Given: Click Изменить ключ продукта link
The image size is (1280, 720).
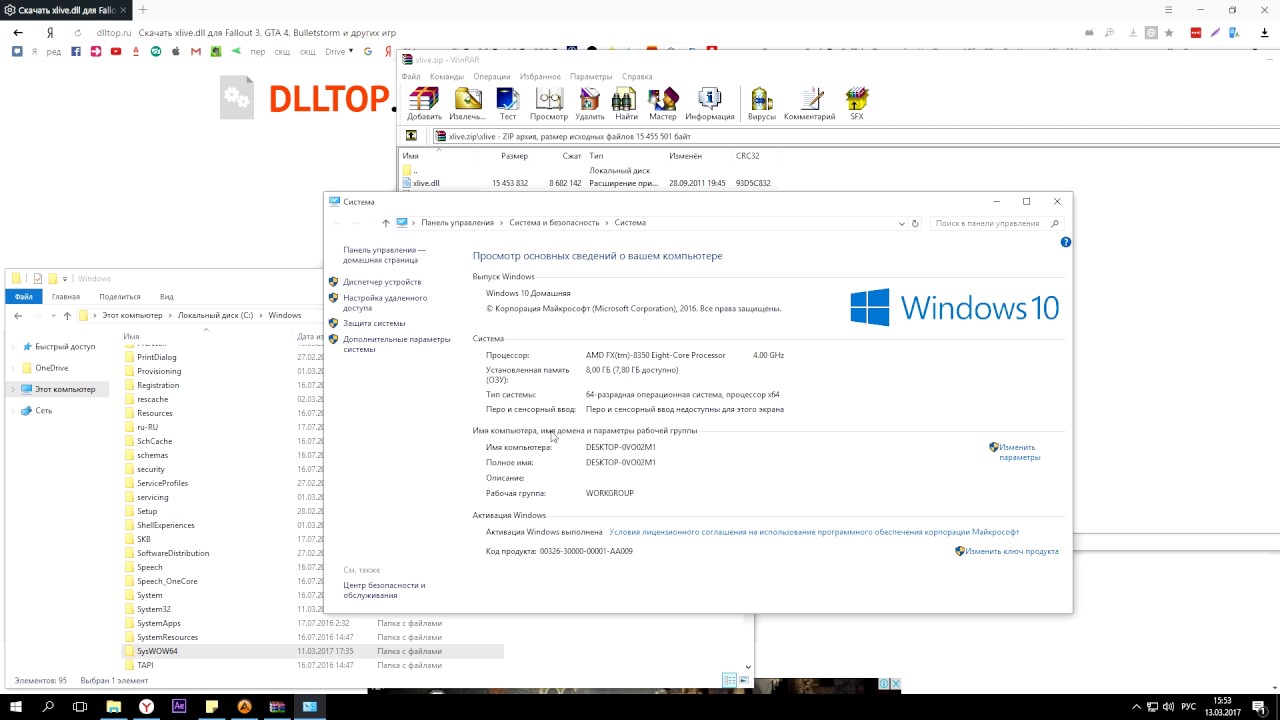Looking at the screenshot, I should (1012, 551).
